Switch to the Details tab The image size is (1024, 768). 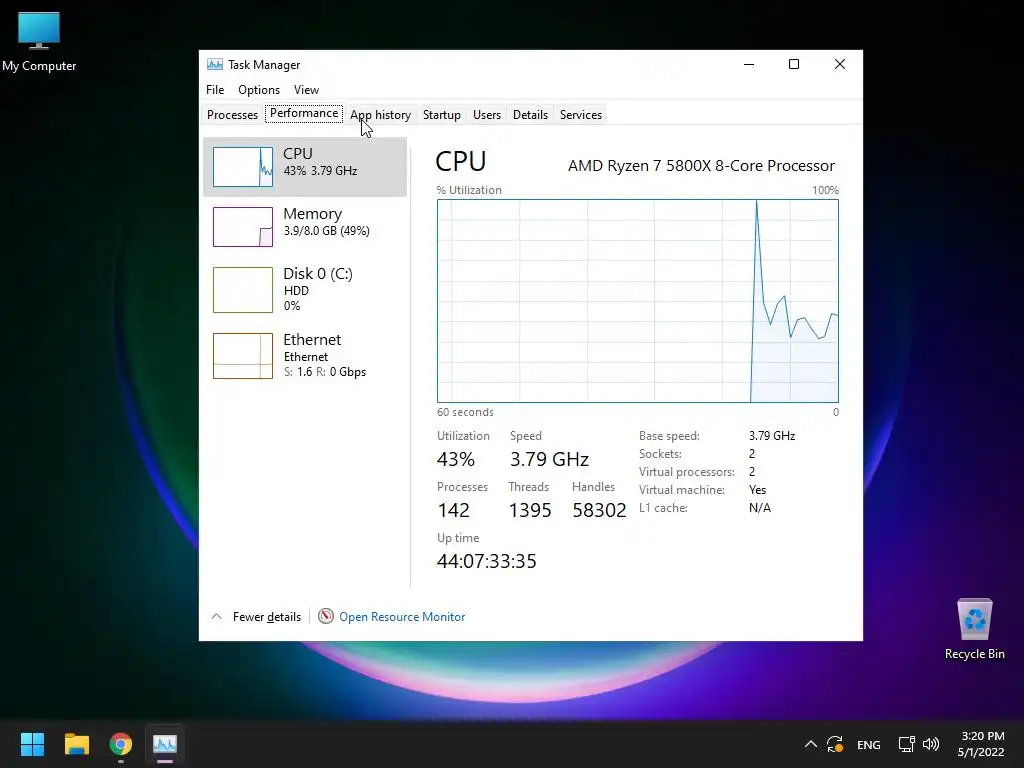(x=530, y=114)
